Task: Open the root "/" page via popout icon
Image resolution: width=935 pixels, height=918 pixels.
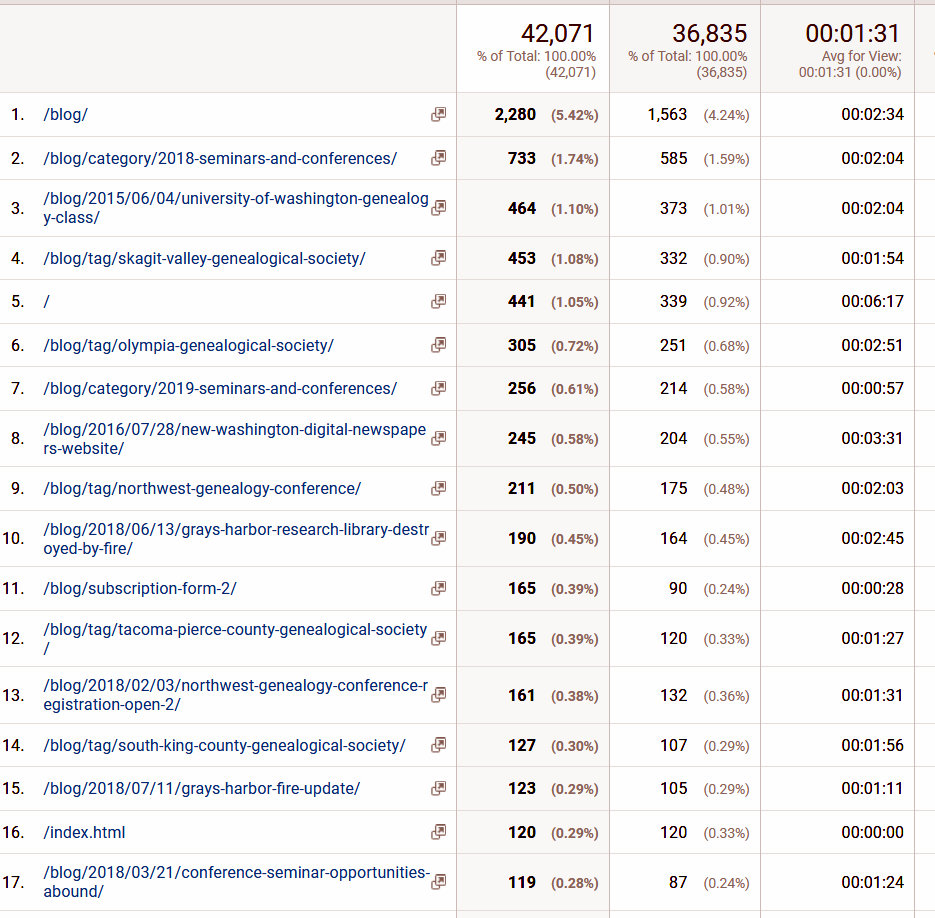Action: pos(438,301)
